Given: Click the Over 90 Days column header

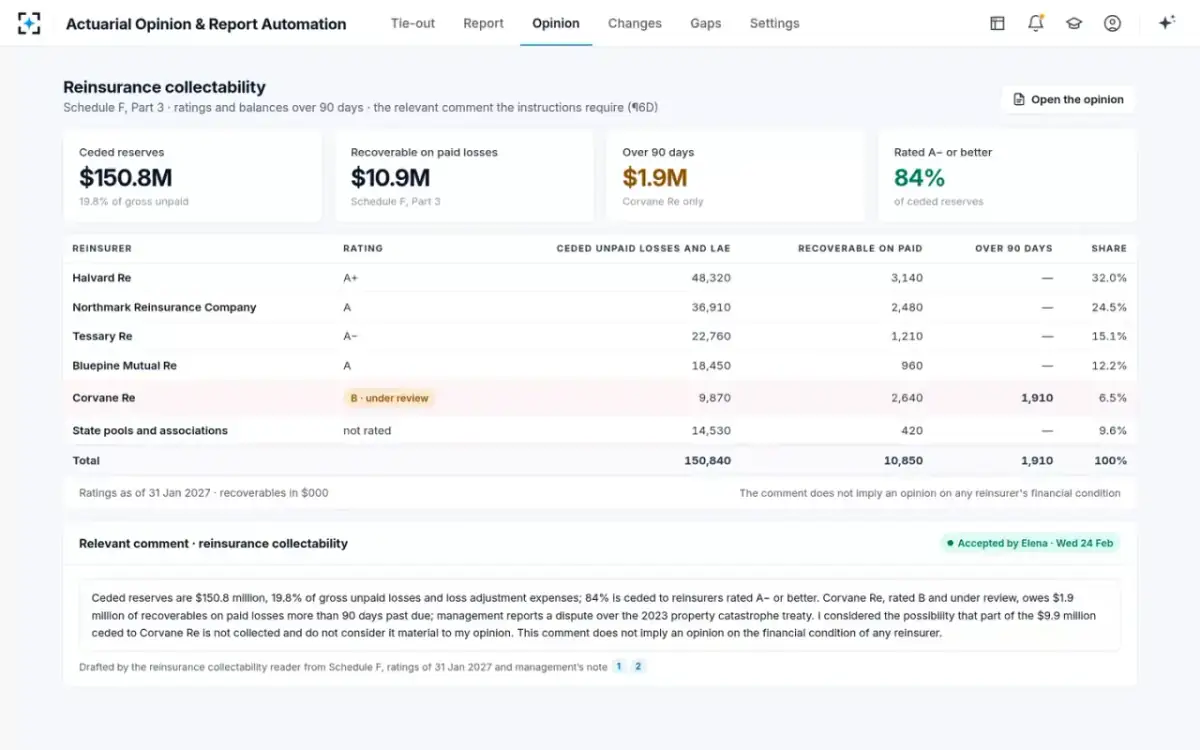Looking at the screenshot, I should (1014, 248).
